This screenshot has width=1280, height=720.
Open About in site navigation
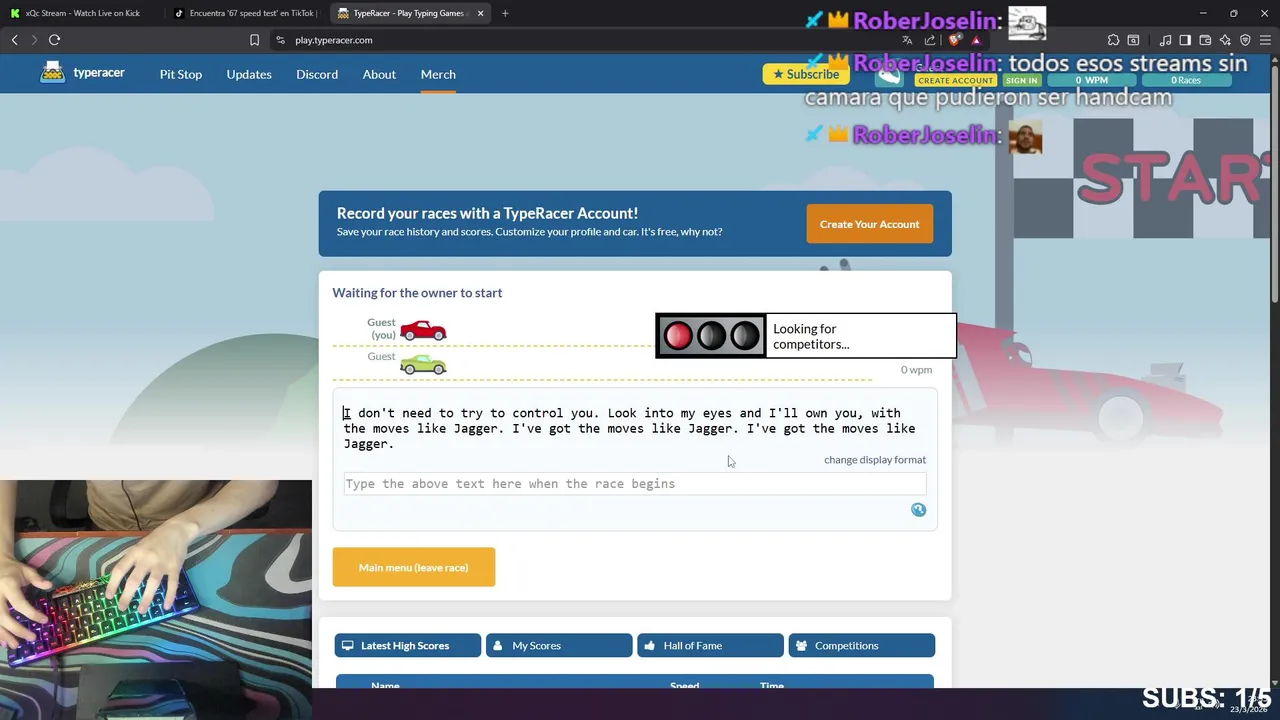pyautogui.click(x=379, y=74)
